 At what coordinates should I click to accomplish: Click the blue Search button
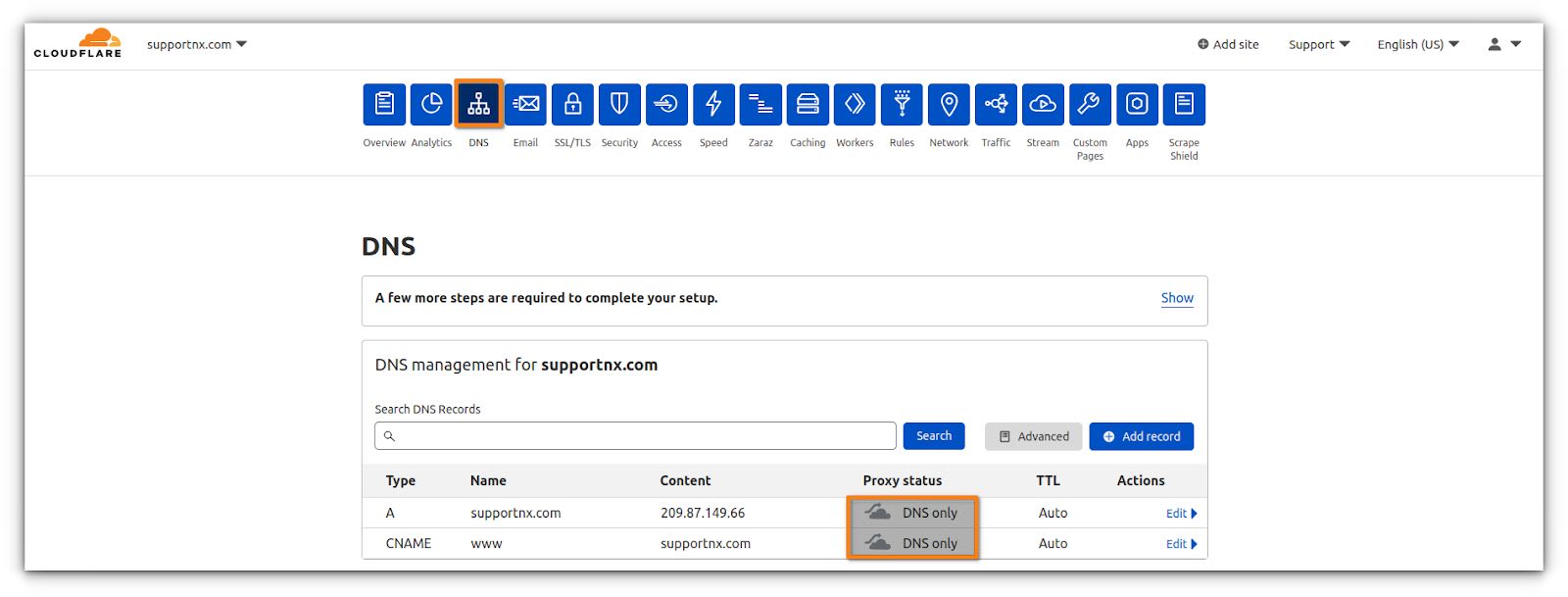[x=934, y=436]
